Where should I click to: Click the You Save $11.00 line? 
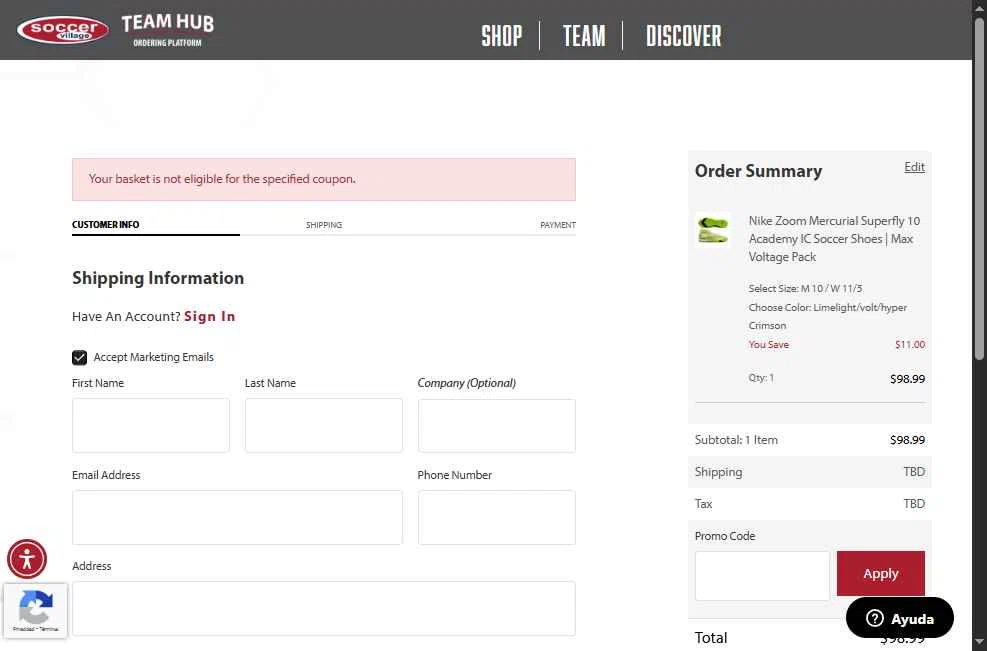[x=837, y=344]
